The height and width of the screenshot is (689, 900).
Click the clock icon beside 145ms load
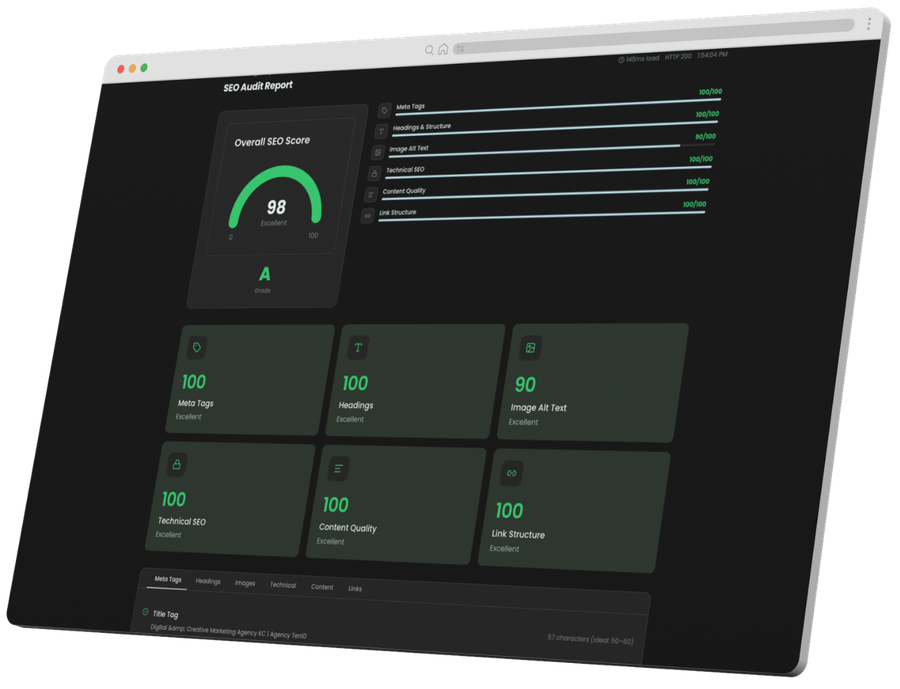tap(621, 60)
